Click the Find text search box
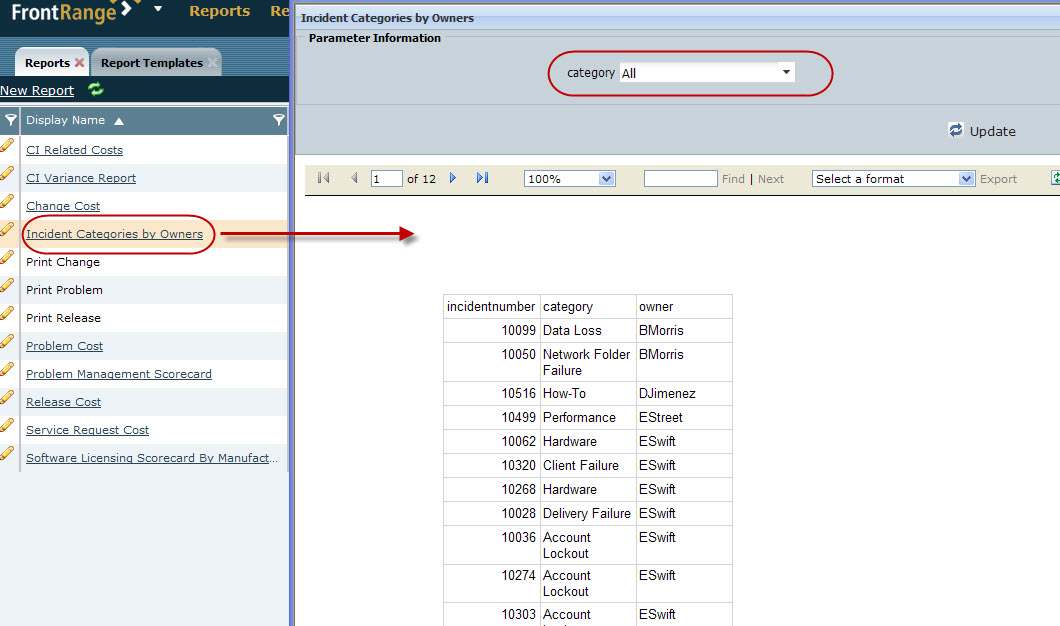Image resolution: width=1060 pixels, height=626 pixels. (680, 178)
